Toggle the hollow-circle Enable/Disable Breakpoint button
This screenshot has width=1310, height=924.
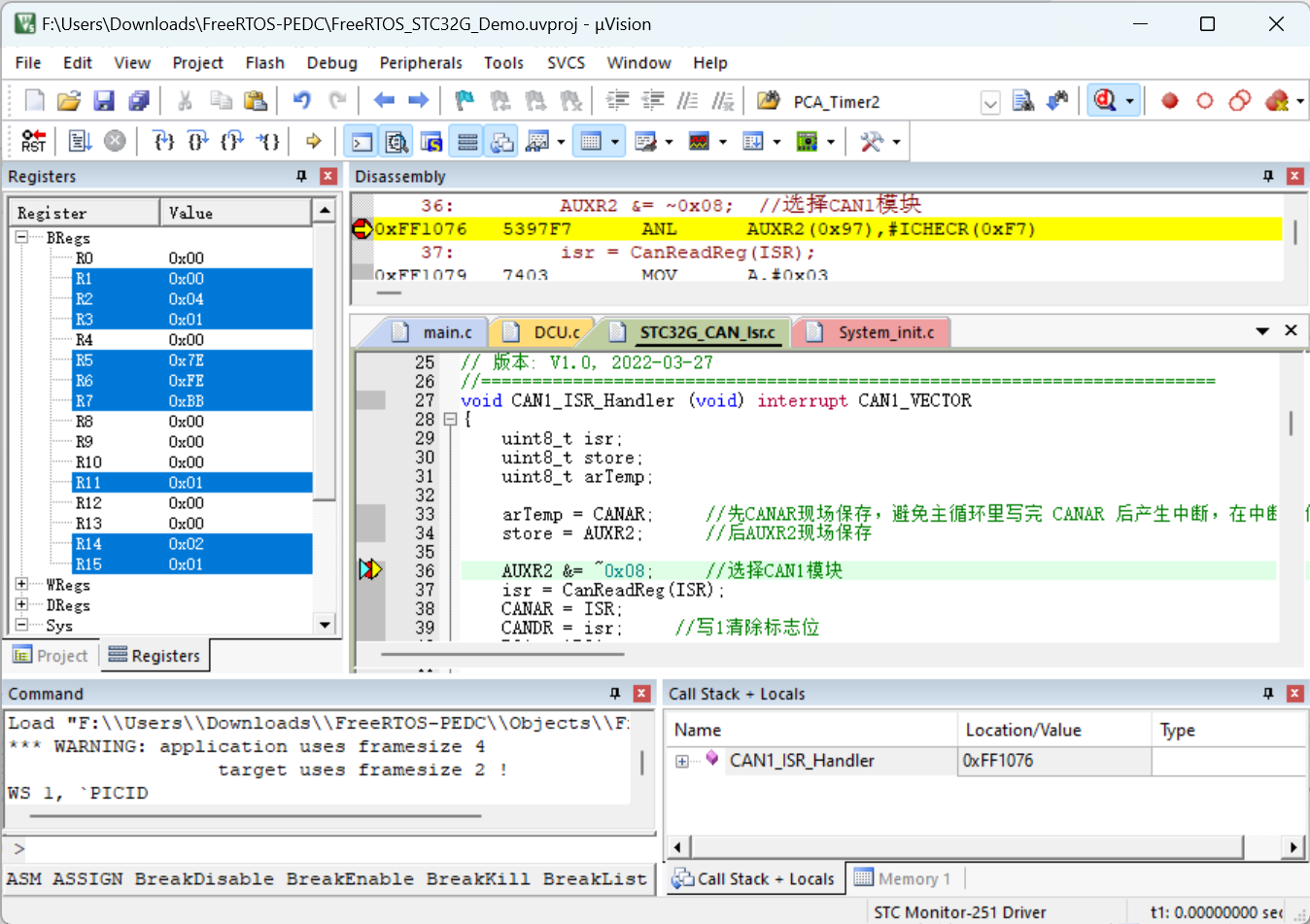[1205, 101]
